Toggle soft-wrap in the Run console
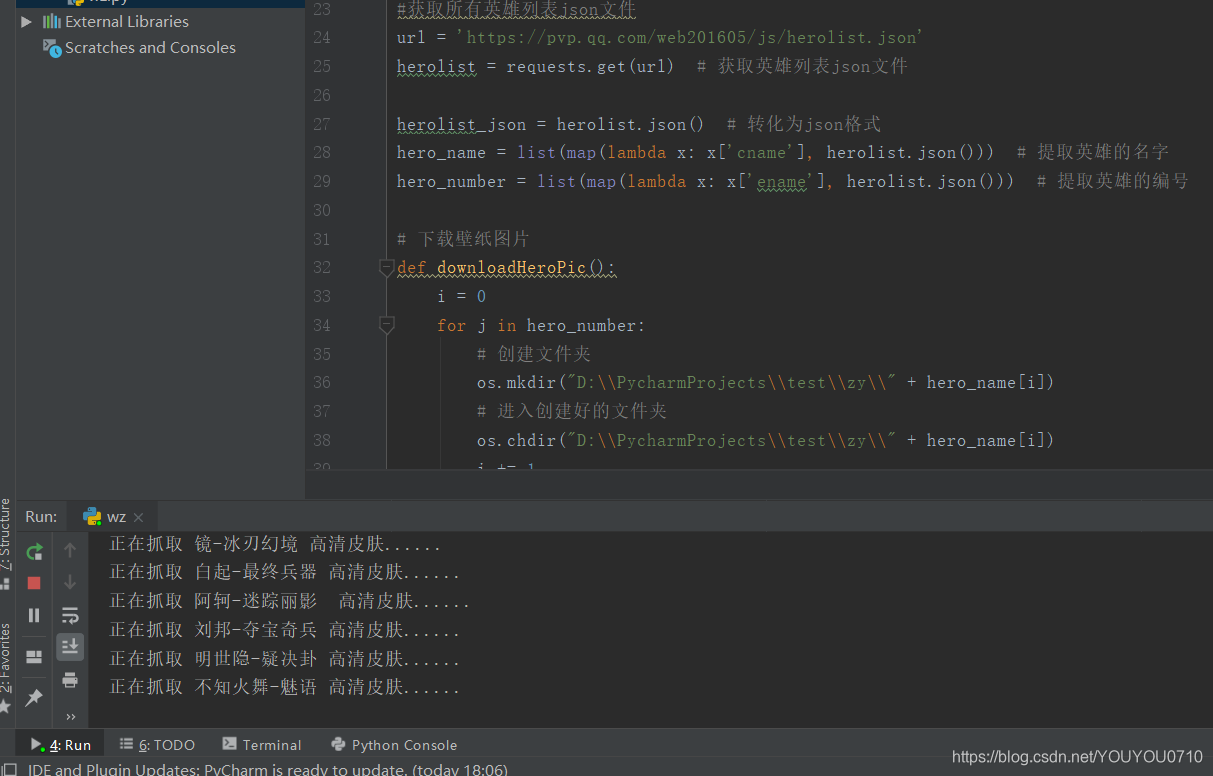The image size is (1213, 776). tap(70, 615)
